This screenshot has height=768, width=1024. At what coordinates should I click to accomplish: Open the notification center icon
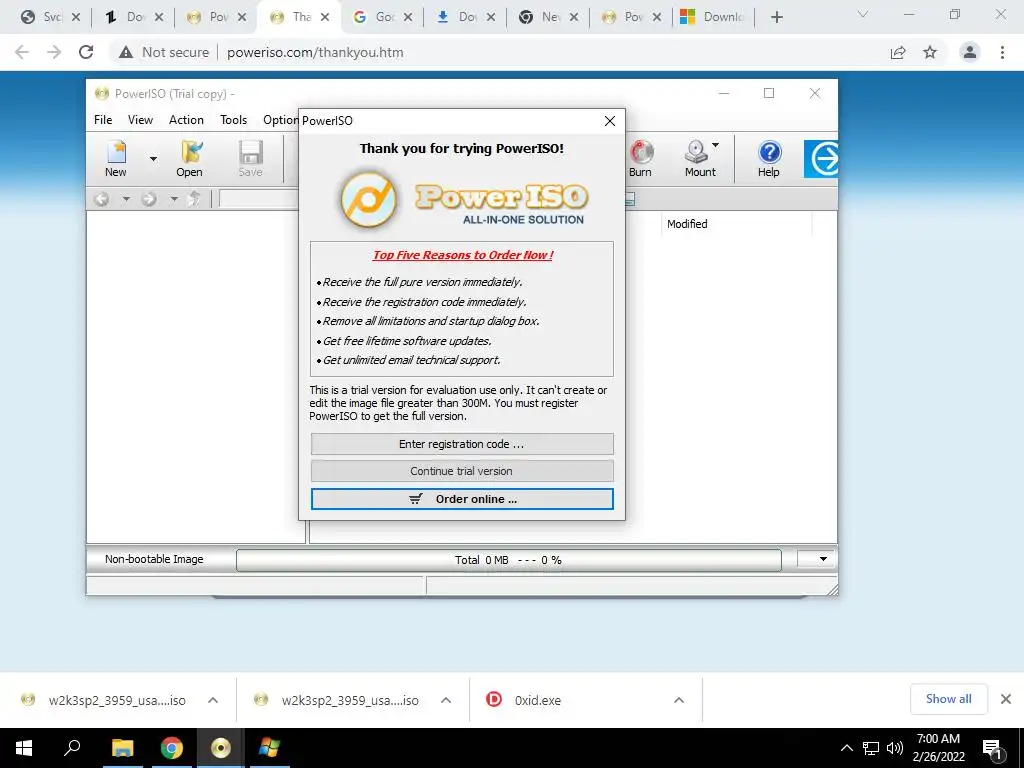(x=992, y=749)
